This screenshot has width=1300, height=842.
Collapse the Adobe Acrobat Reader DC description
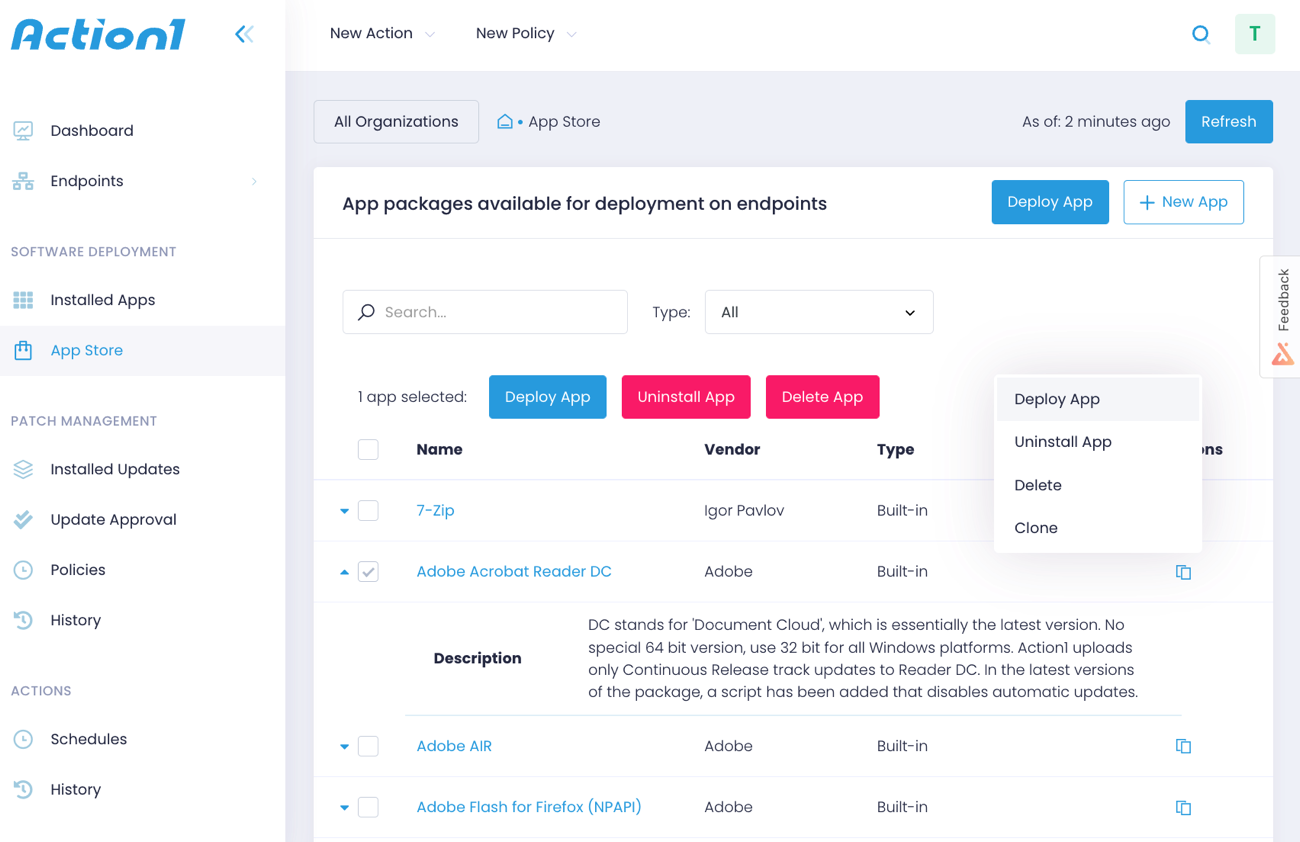click(344, 571)
